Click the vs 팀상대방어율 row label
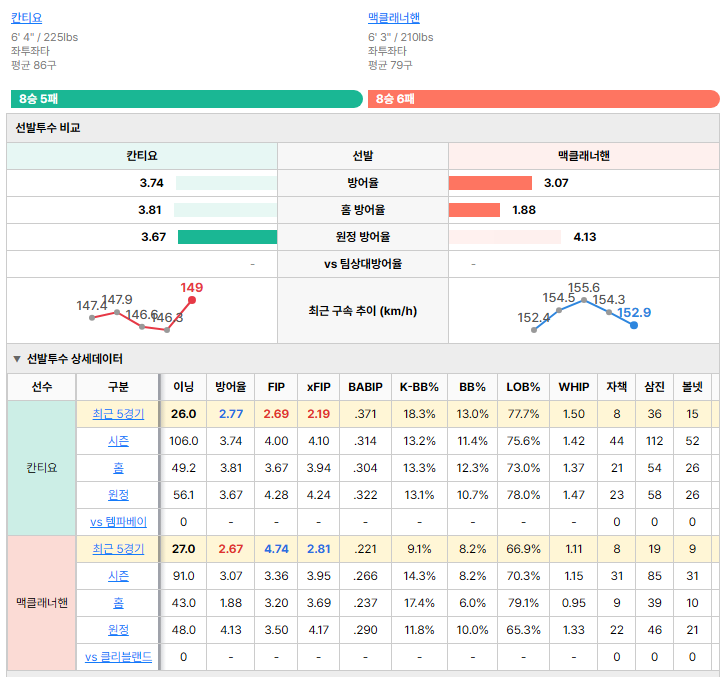Image resolution: width=726 pixels, height=677 pixels. 363,264
